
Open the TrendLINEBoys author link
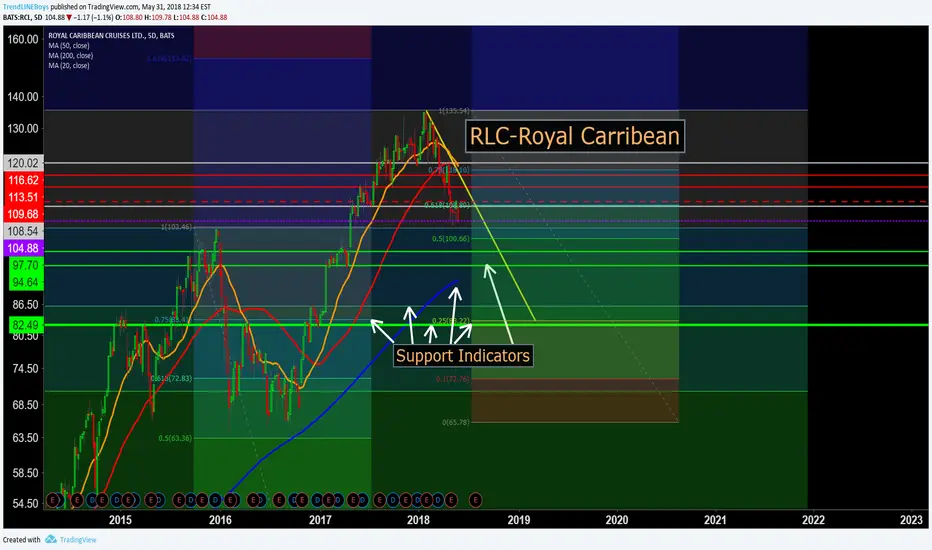26,7
